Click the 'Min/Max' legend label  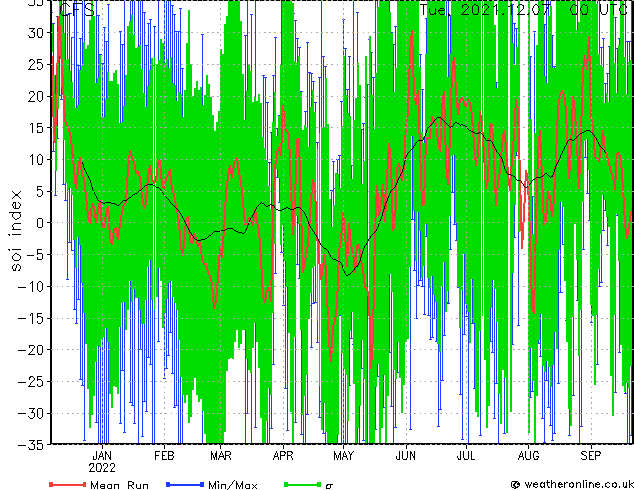coord(233,485)
